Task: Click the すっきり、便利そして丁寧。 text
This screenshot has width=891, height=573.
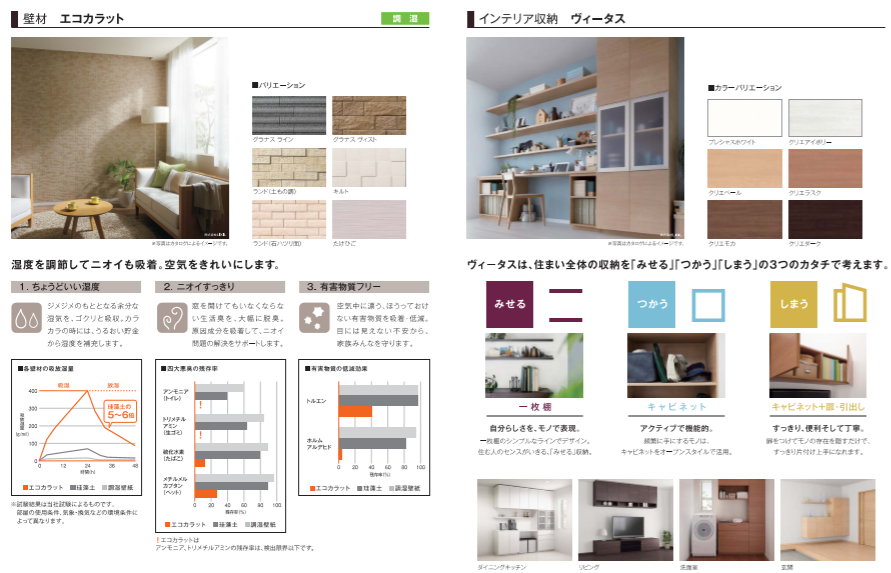Action: coord(818,428)
